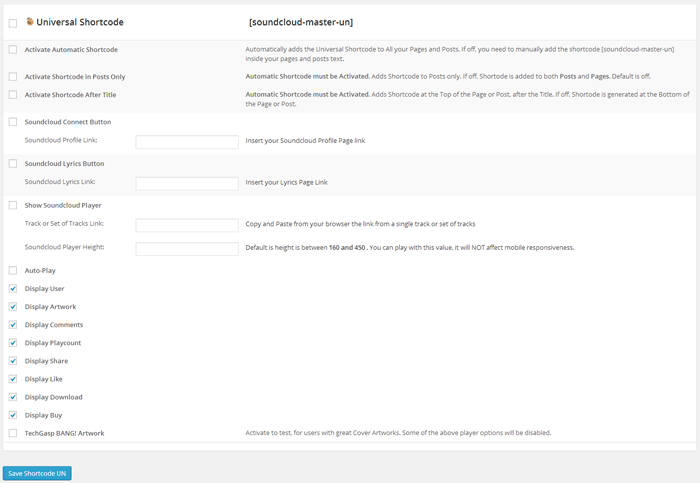Image resolution: width=700 pixels, height=483 pixels.
Task: Turn off Display Playcount checkbox
Action: pyautogui.click(x=13, y=343)
